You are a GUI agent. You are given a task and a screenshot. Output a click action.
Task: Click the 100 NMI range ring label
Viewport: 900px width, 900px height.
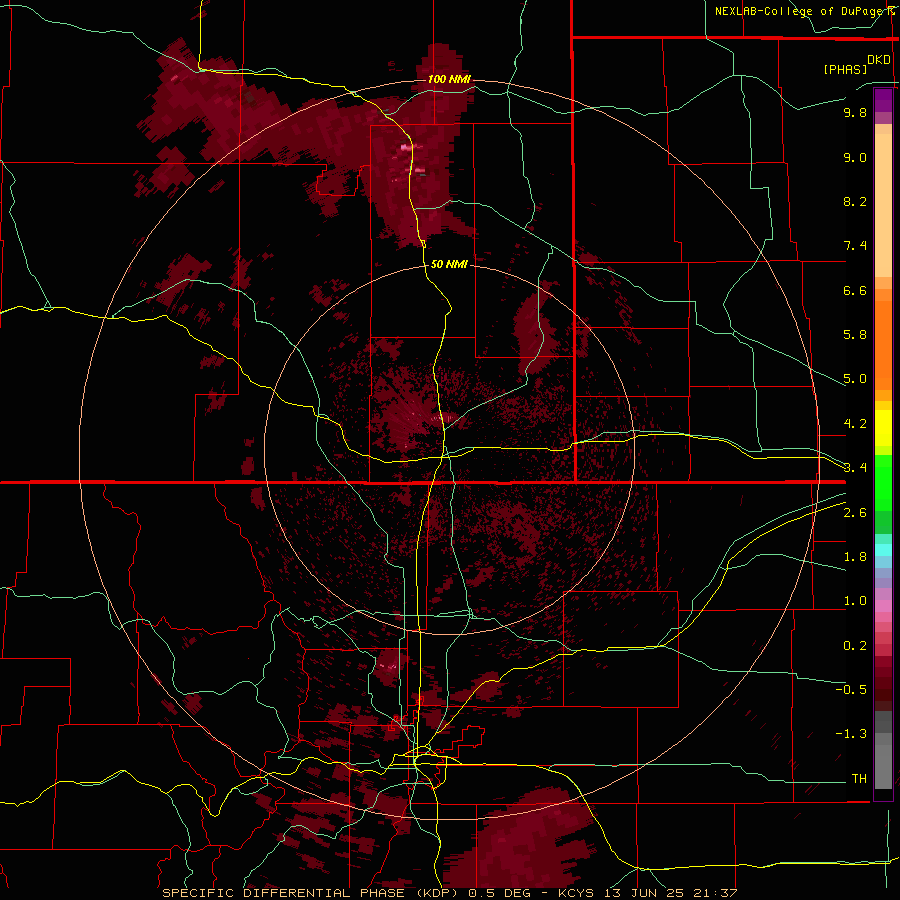pyautogui.click(x=449, y=79)
